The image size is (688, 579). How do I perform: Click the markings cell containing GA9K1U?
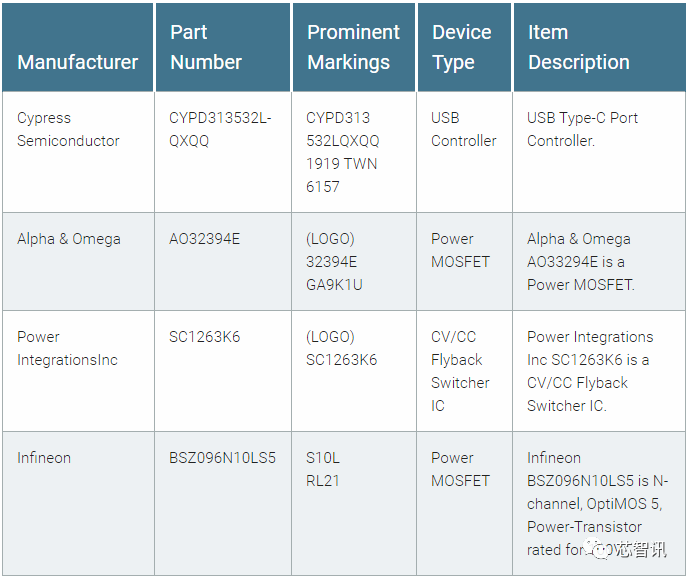pyautogui.click(x=334, y=261)
